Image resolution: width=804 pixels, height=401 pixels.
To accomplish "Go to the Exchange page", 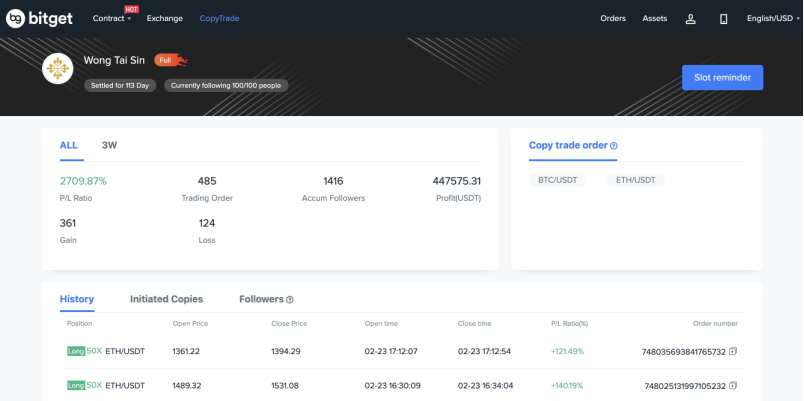I will 165,18.
